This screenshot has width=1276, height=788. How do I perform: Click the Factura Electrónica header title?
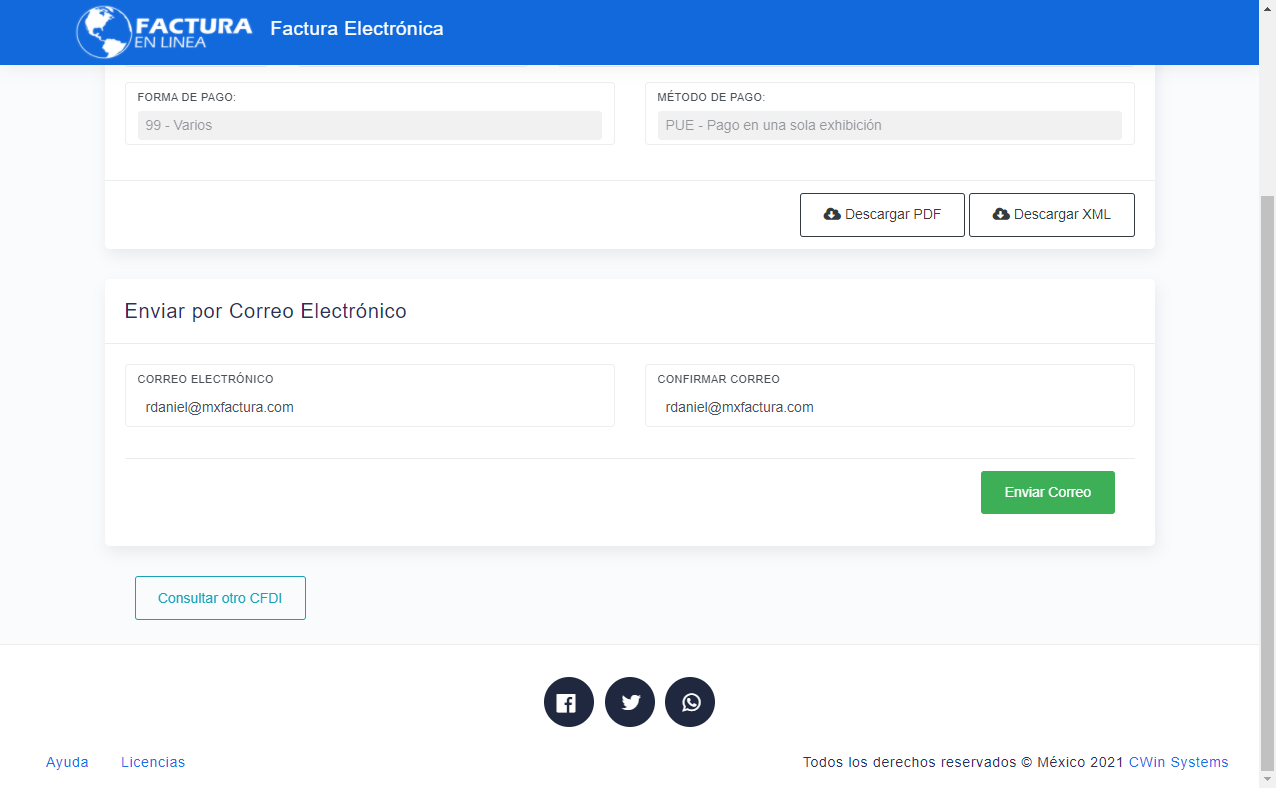[356, 29]
